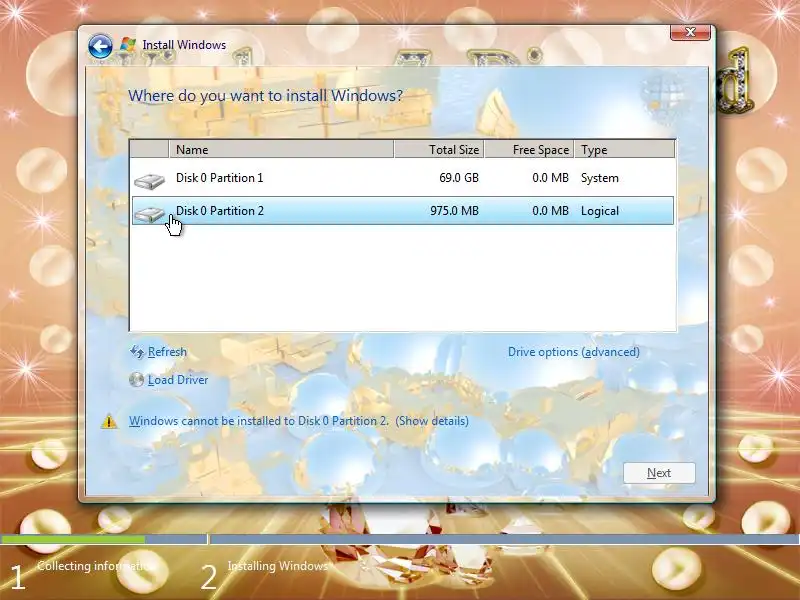Click the Next button
800x600 pixels.
(659, 473)
